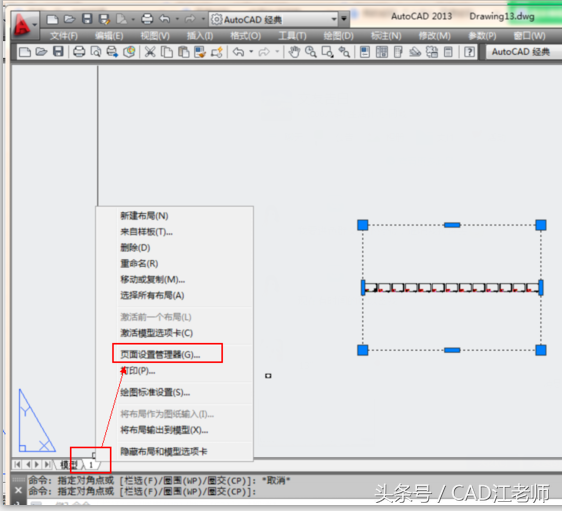The image size is (562, 511).
Task: Click top-left blue grip of selected object
Action: click(x=363, y=225)
